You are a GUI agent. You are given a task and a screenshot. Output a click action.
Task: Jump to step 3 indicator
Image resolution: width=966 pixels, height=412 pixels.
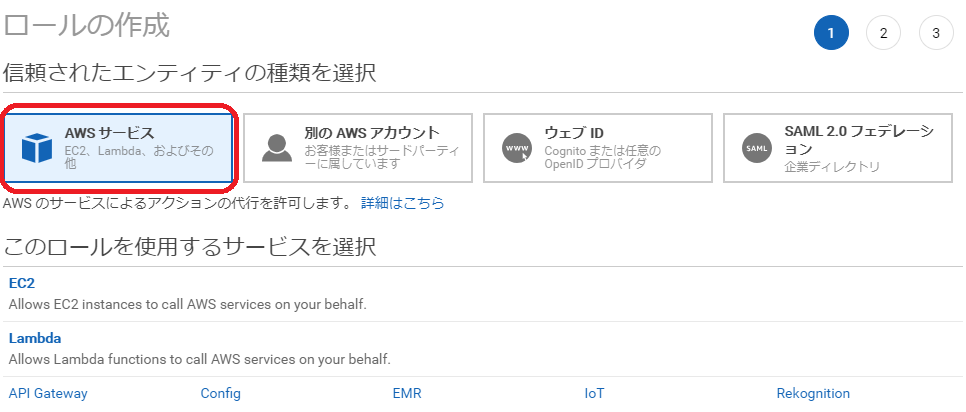[x=936, y=33]
